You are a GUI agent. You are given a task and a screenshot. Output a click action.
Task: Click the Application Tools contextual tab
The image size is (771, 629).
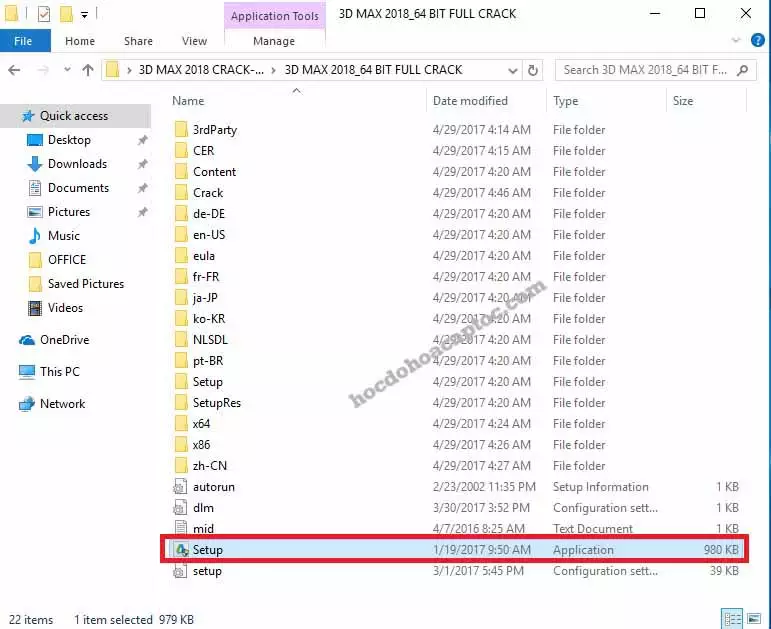275,16
